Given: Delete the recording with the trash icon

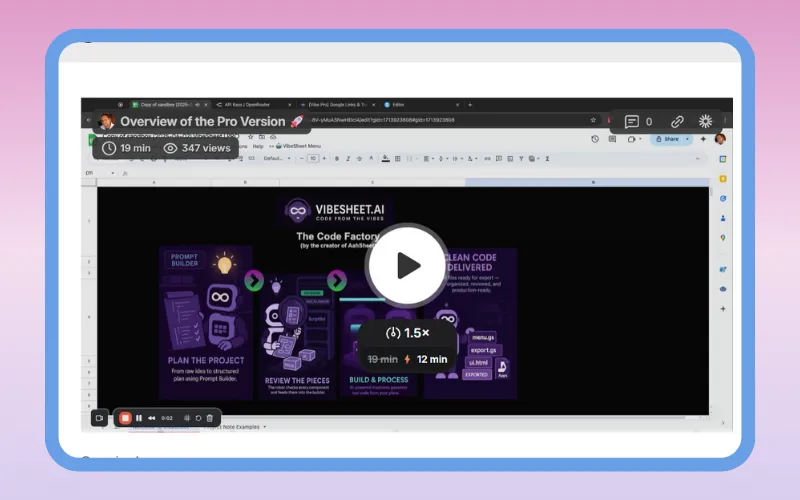Looking at the screenshot, I should (210, 418).
